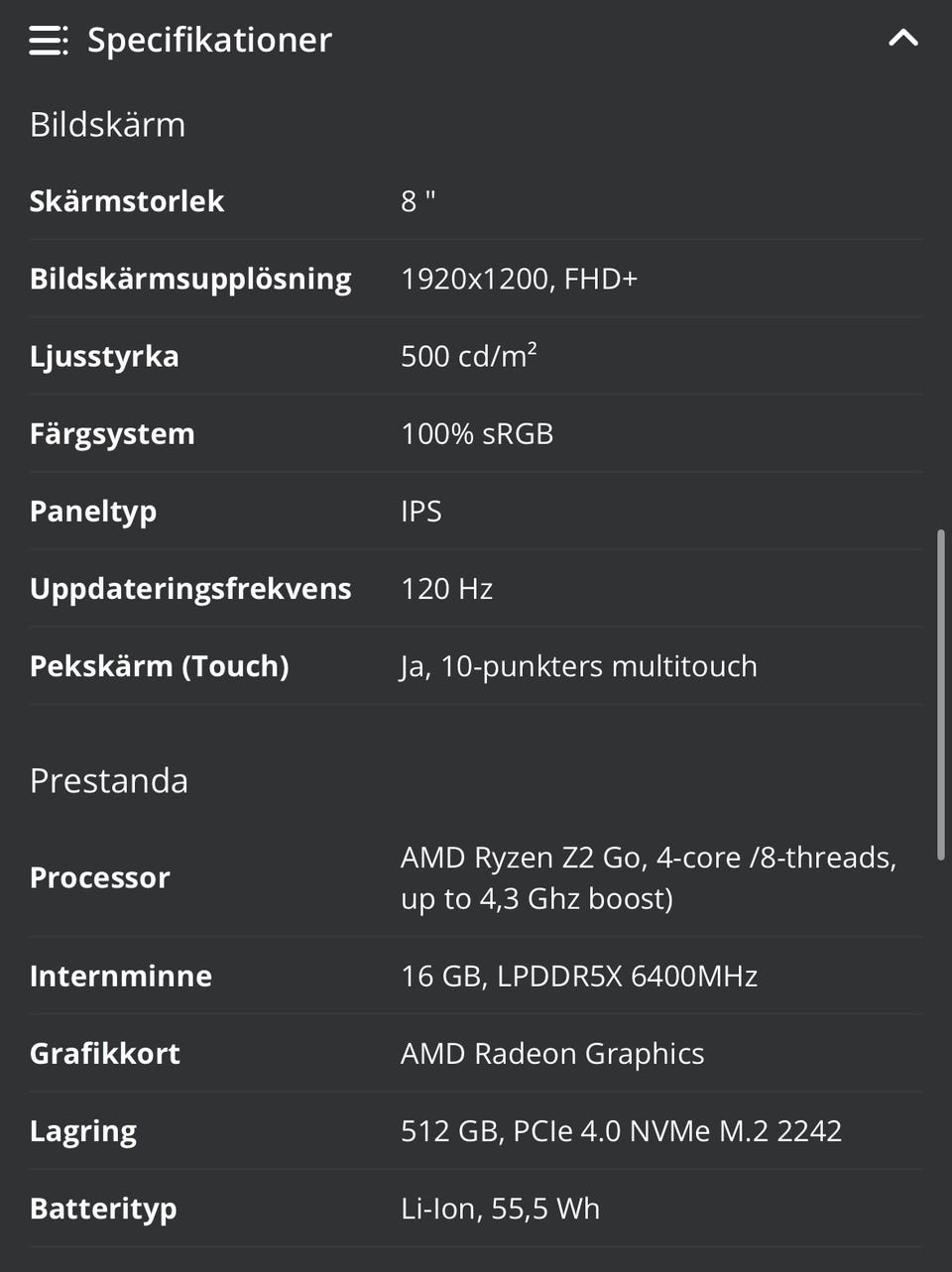Collapse the Specifikationer section with the chevron
This screenshot has height=1272, width=952.
pyautogui.click(x=902, y=39)
